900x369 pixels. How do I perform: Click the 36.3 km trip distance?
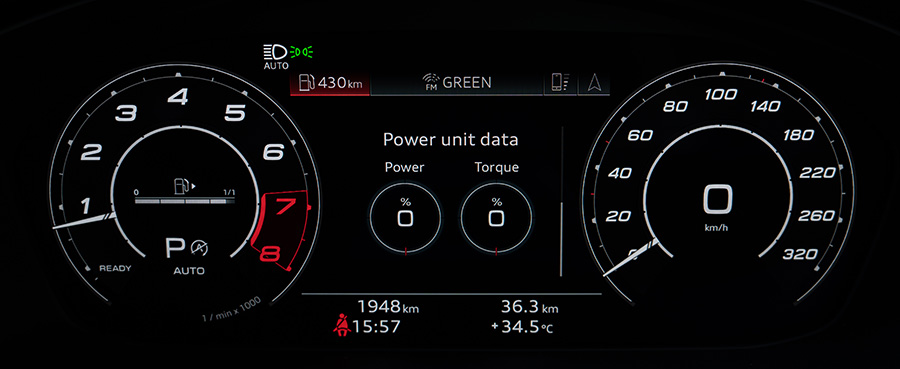point(529,307)
